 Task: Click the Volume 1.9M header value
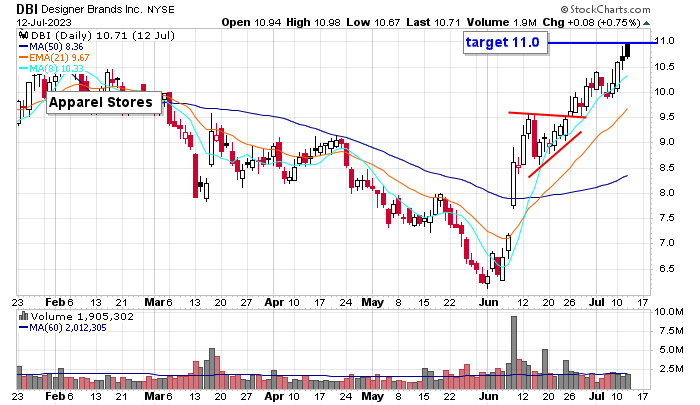click(502, 22)
